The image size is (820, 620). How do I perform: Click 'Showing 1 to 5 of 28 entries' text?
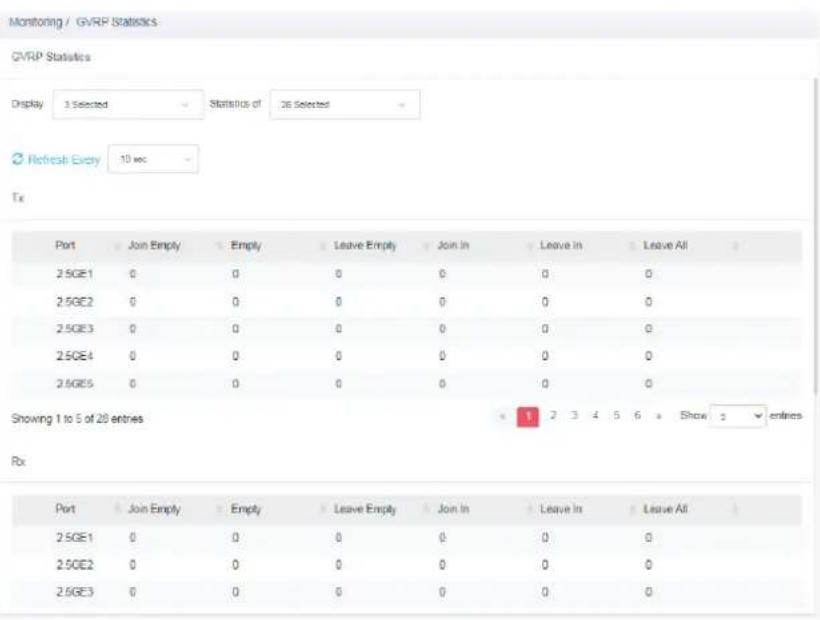point(77,419)
